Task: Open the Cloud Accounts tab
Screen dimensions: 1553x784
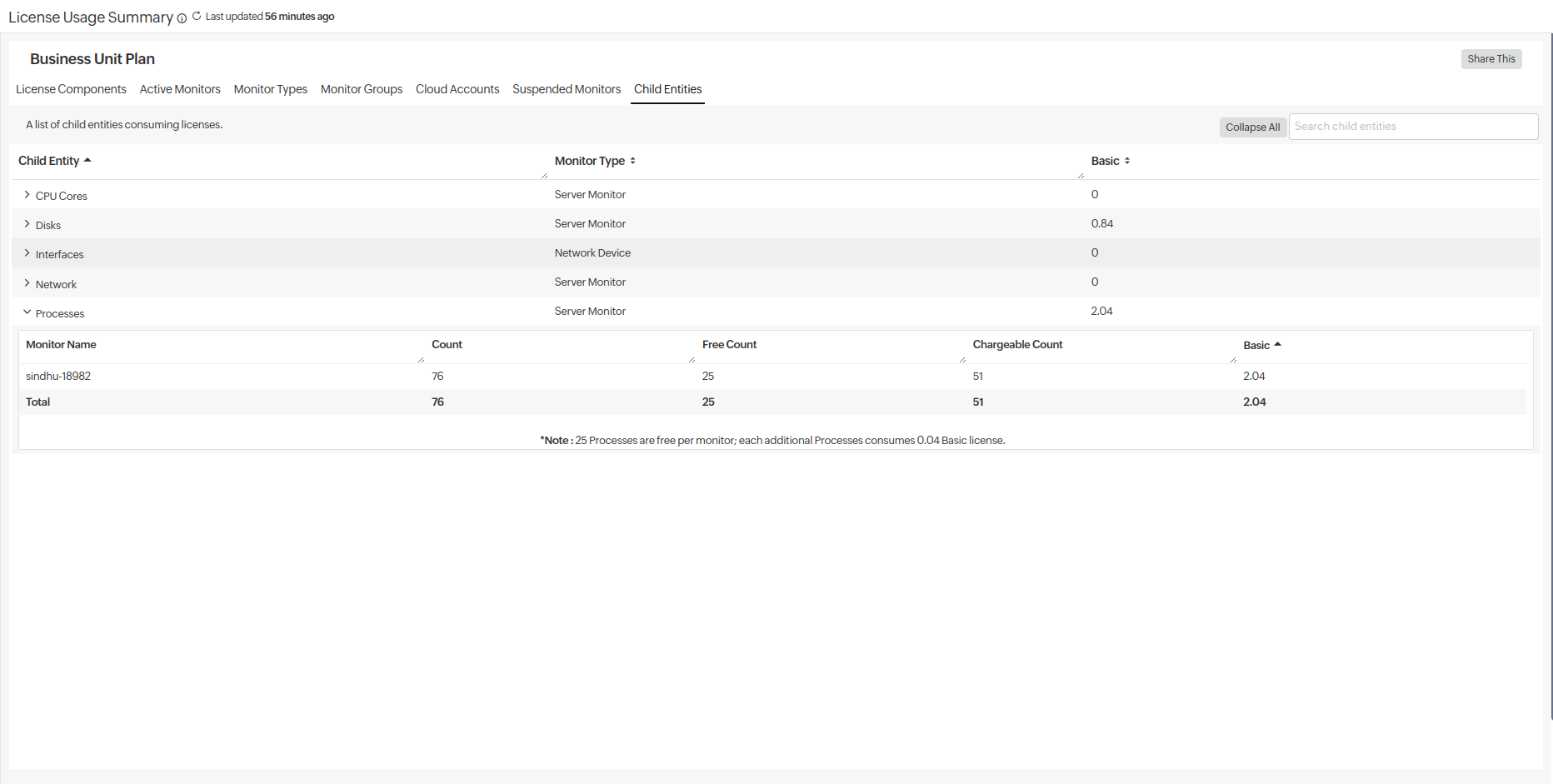Action: click(457, 89)
